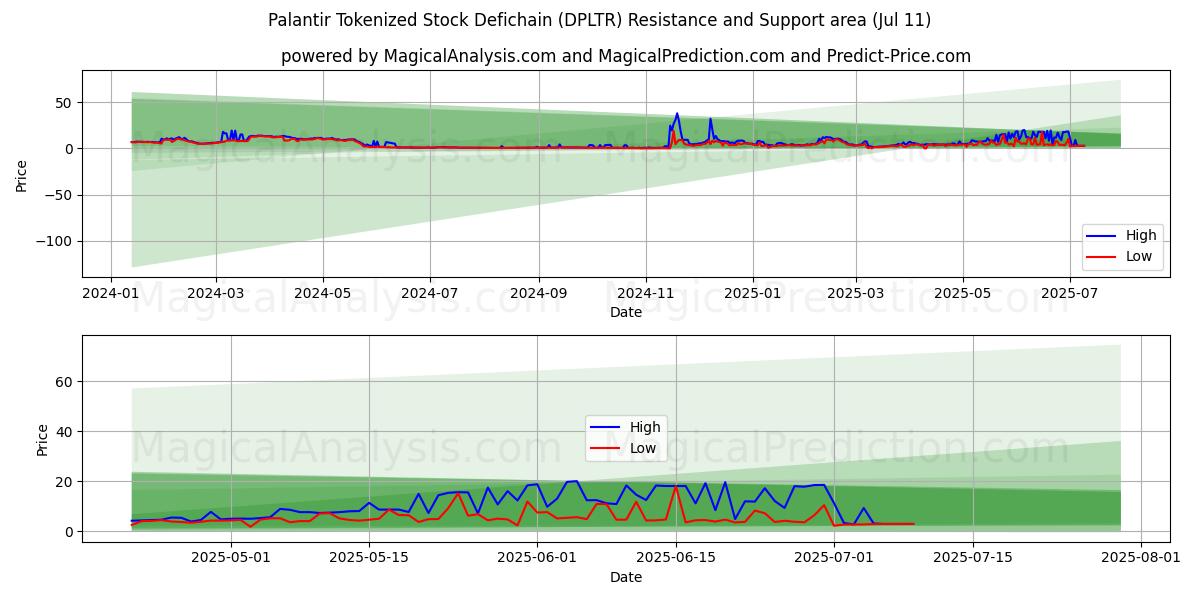Image resolution: width=1200 pixels, height=600 pixels.
Task: Click 'High' in the bottom chart legend
Action: click(645, 427)
